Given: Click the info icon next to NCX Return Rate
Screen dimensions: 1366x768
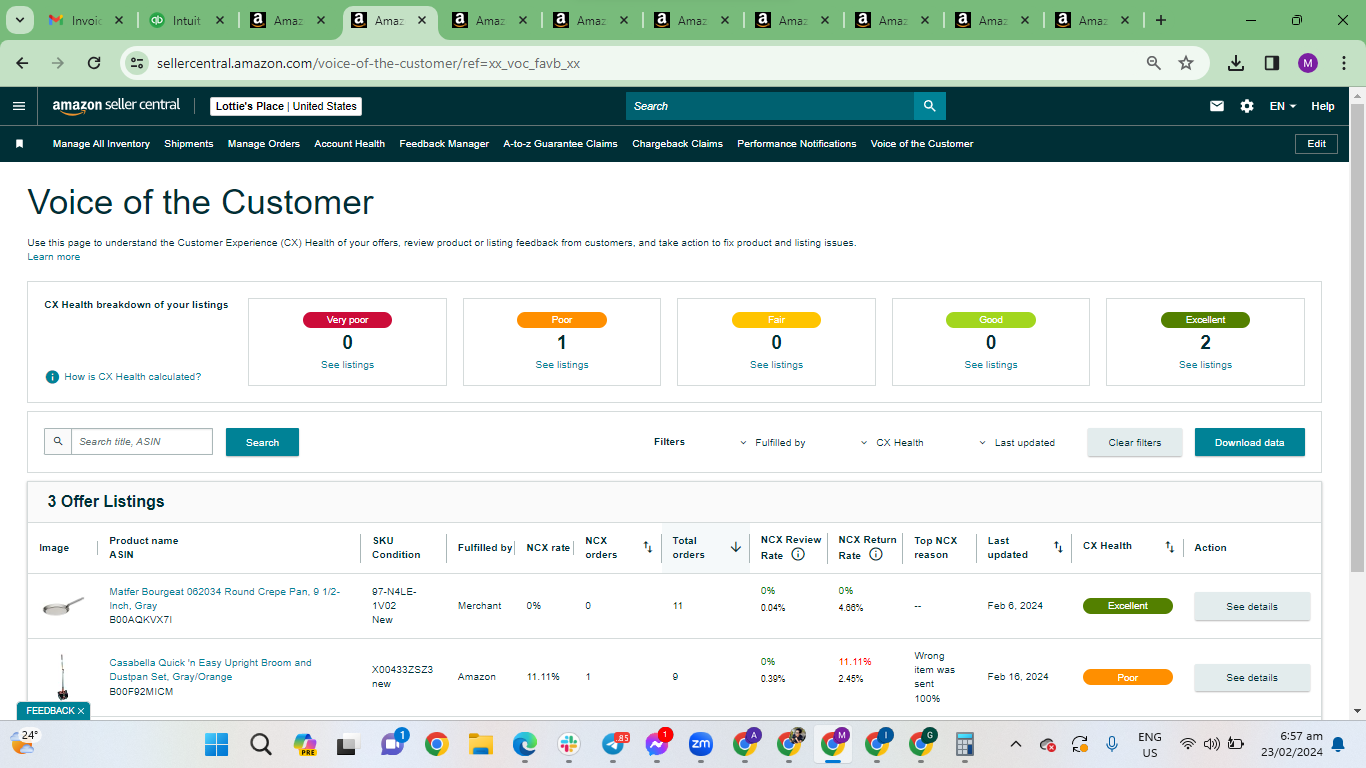Looking at the screenshot, I should pos(876,554).
